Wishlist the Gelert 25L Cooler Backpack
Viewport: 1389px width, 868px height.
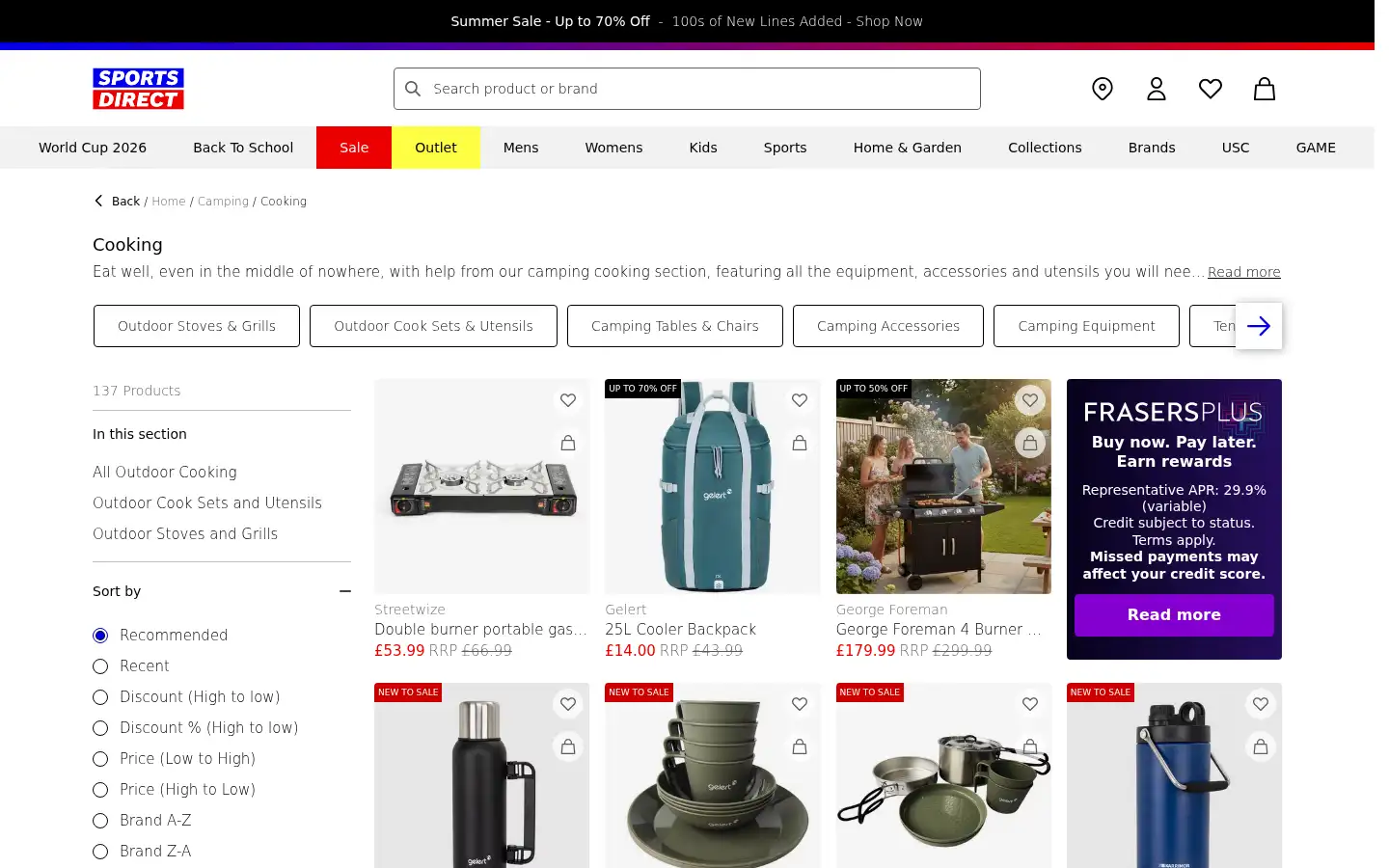pos(800,400)
